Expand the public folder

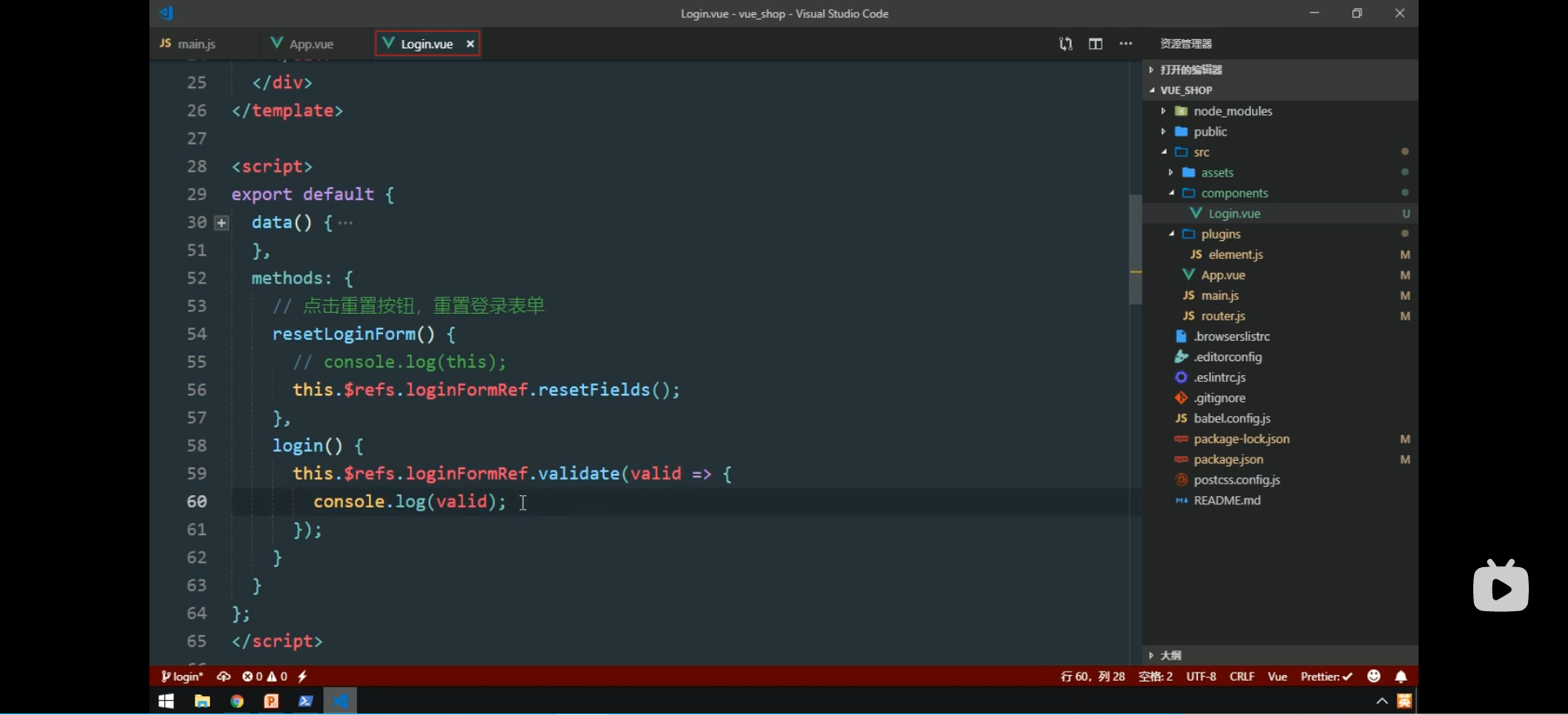[1280, 132]
